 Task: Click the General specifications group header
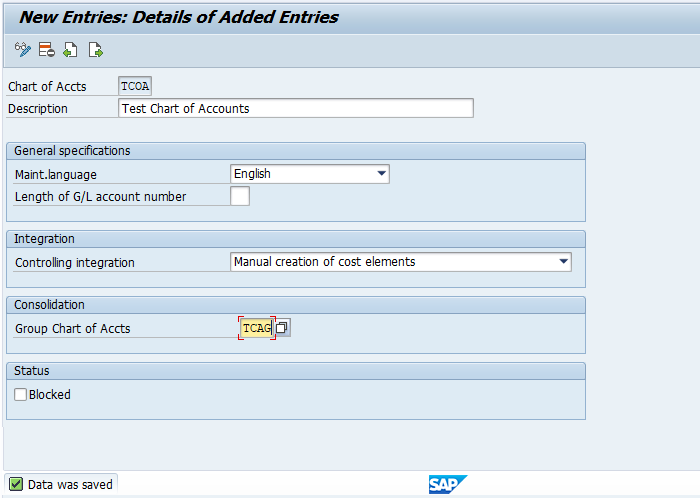coord(72,151)
